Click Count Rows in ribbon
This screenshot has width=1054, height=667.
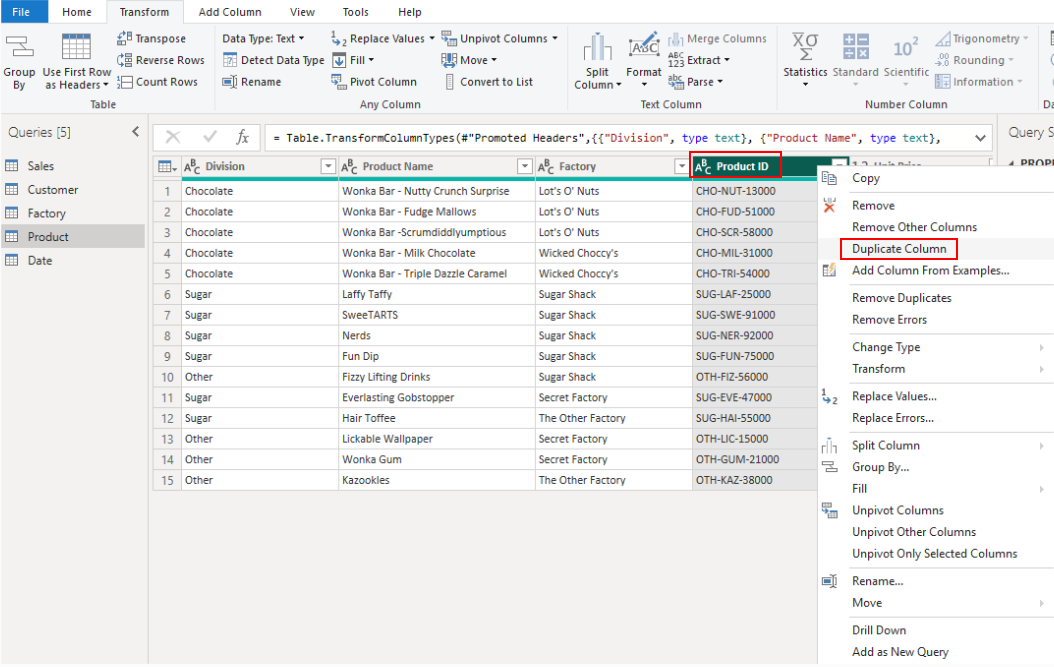(157, 81)
